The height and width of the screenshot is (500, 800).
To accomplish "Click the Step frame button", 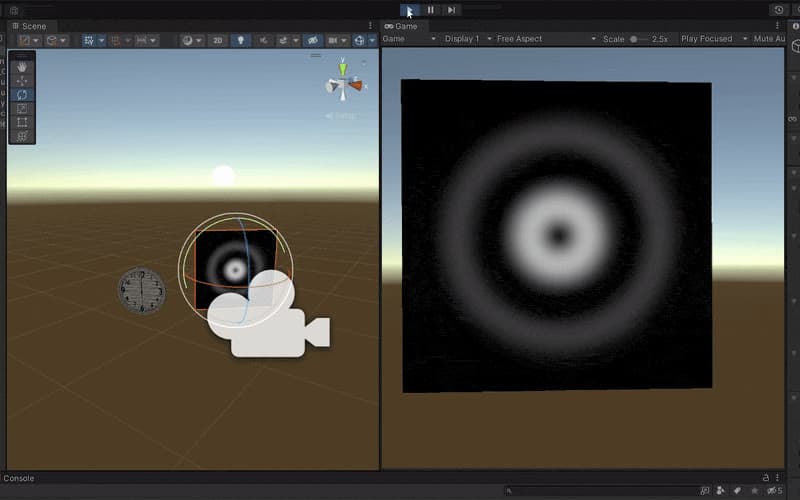I will click(x=452, y=10).
